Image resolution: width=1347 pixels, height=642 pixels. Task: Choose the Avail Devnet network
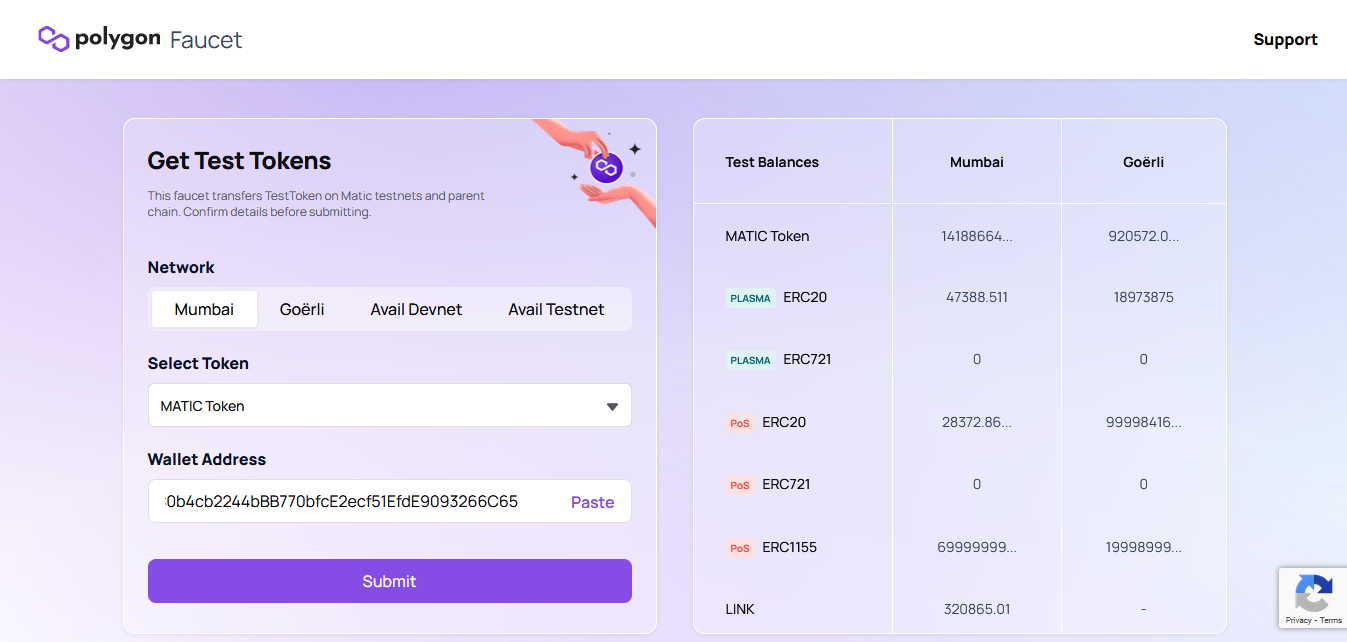pyautogui.click(x=416, y=310)
